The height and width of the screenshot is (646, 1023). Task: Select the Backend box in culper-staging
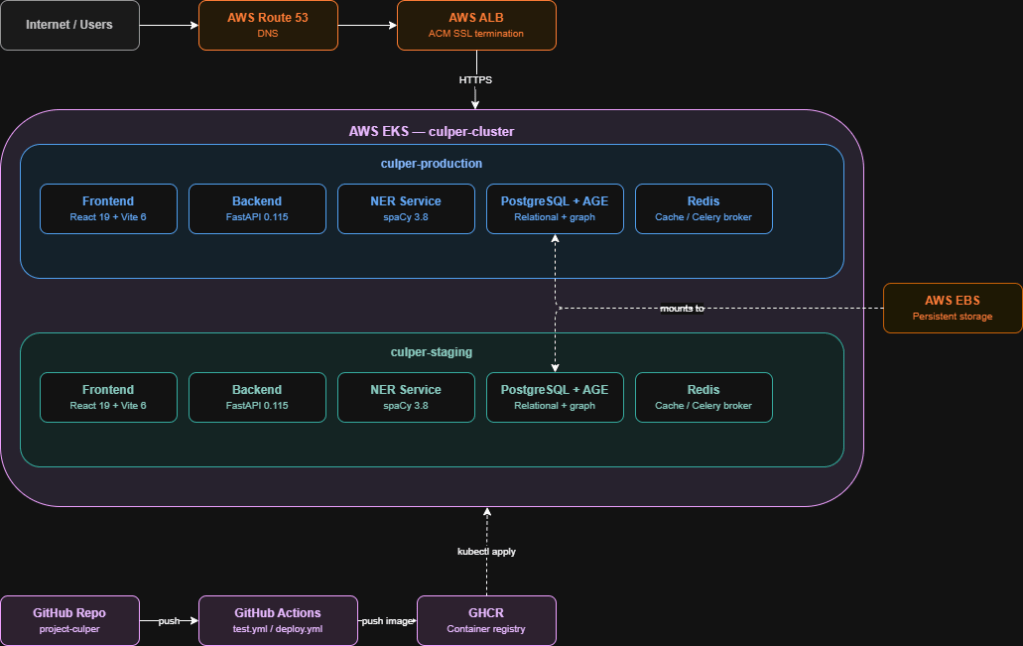click(257, 397)
